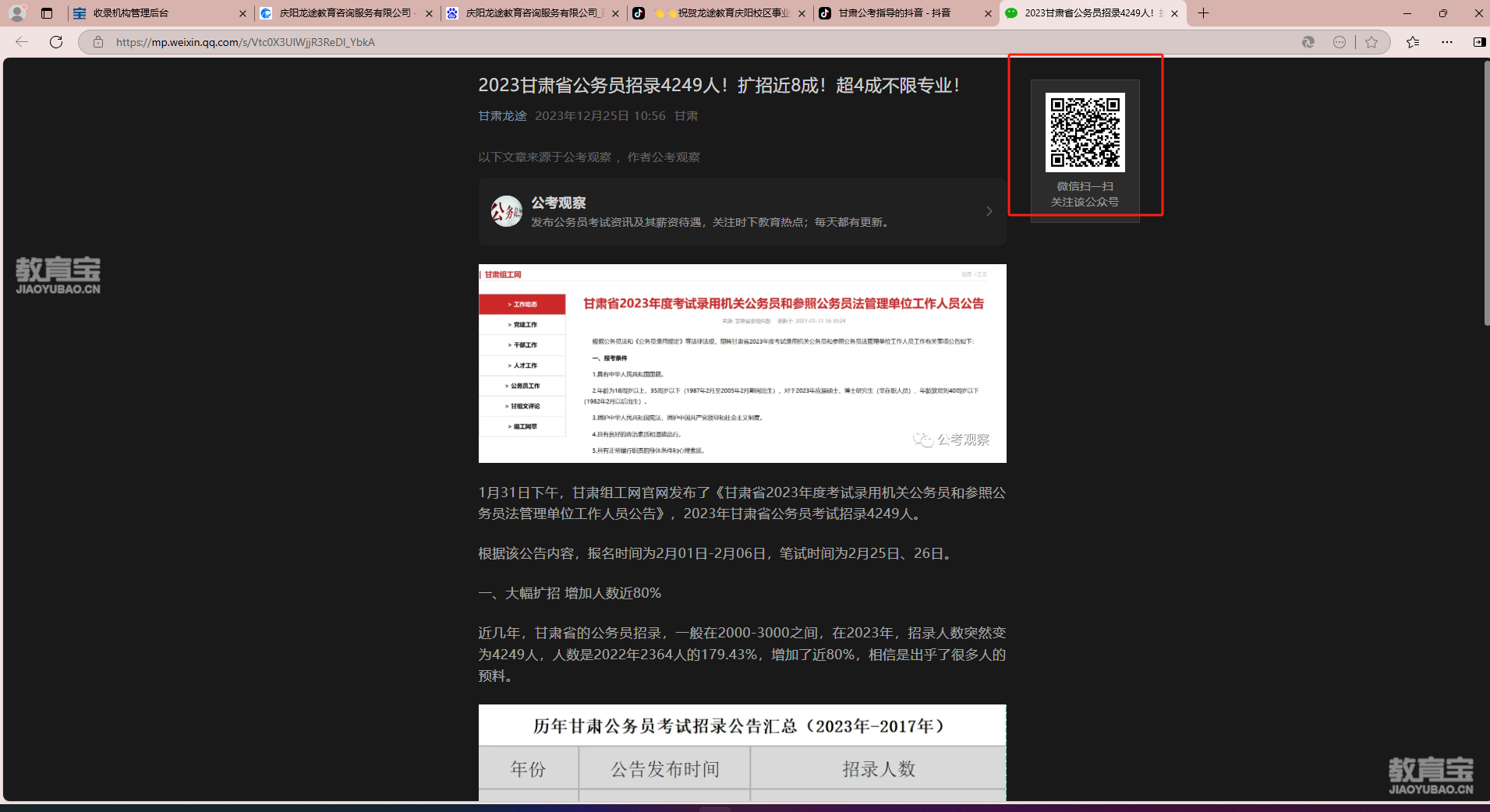Image resolution: width=1490 pixels, height=812 pixels.
Task: Click the 公考观察 avatar logo
Action: tap(506, 211)
